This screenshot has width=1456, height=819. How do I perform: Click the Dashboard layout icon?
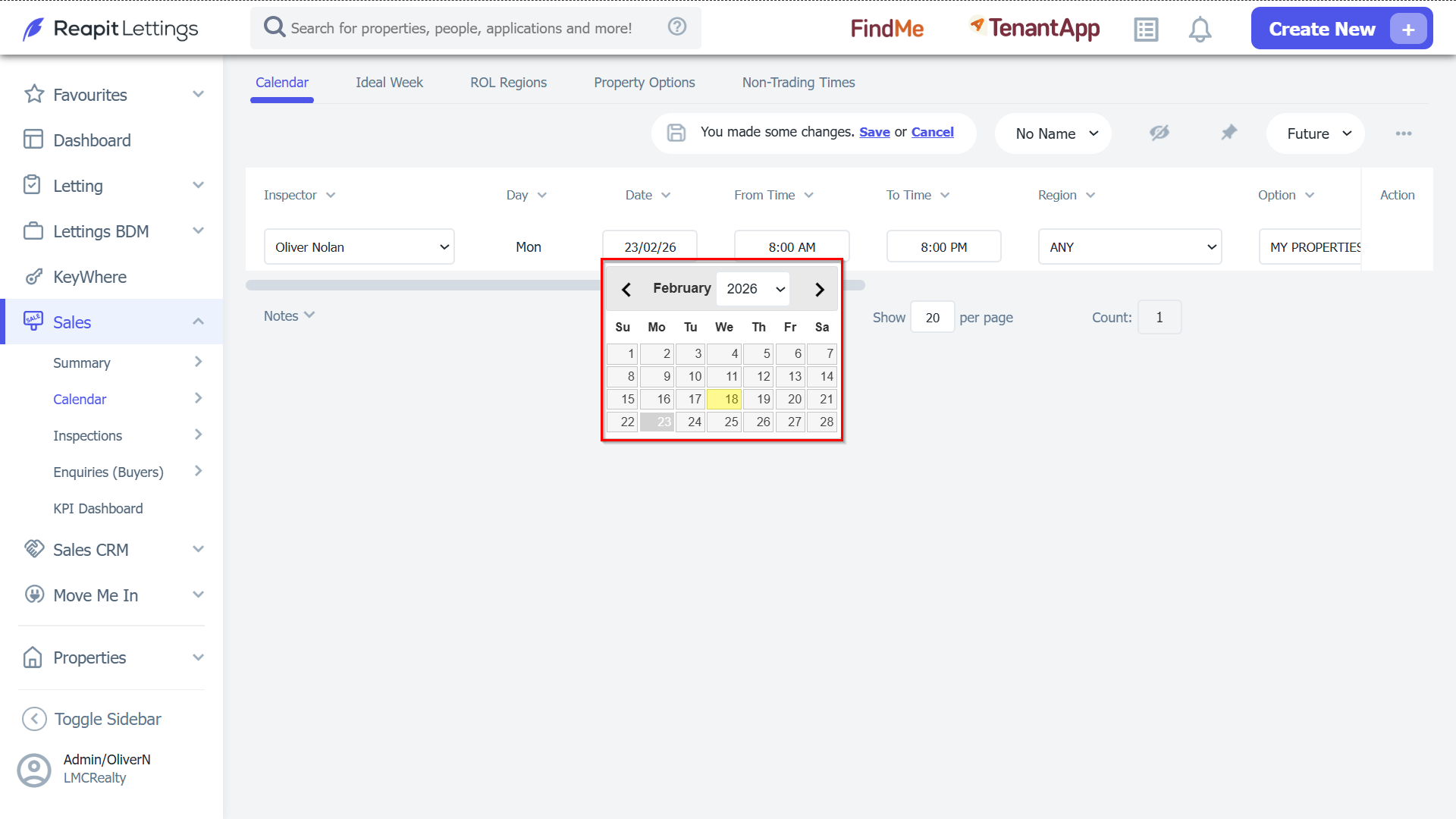tap(33, 140)
